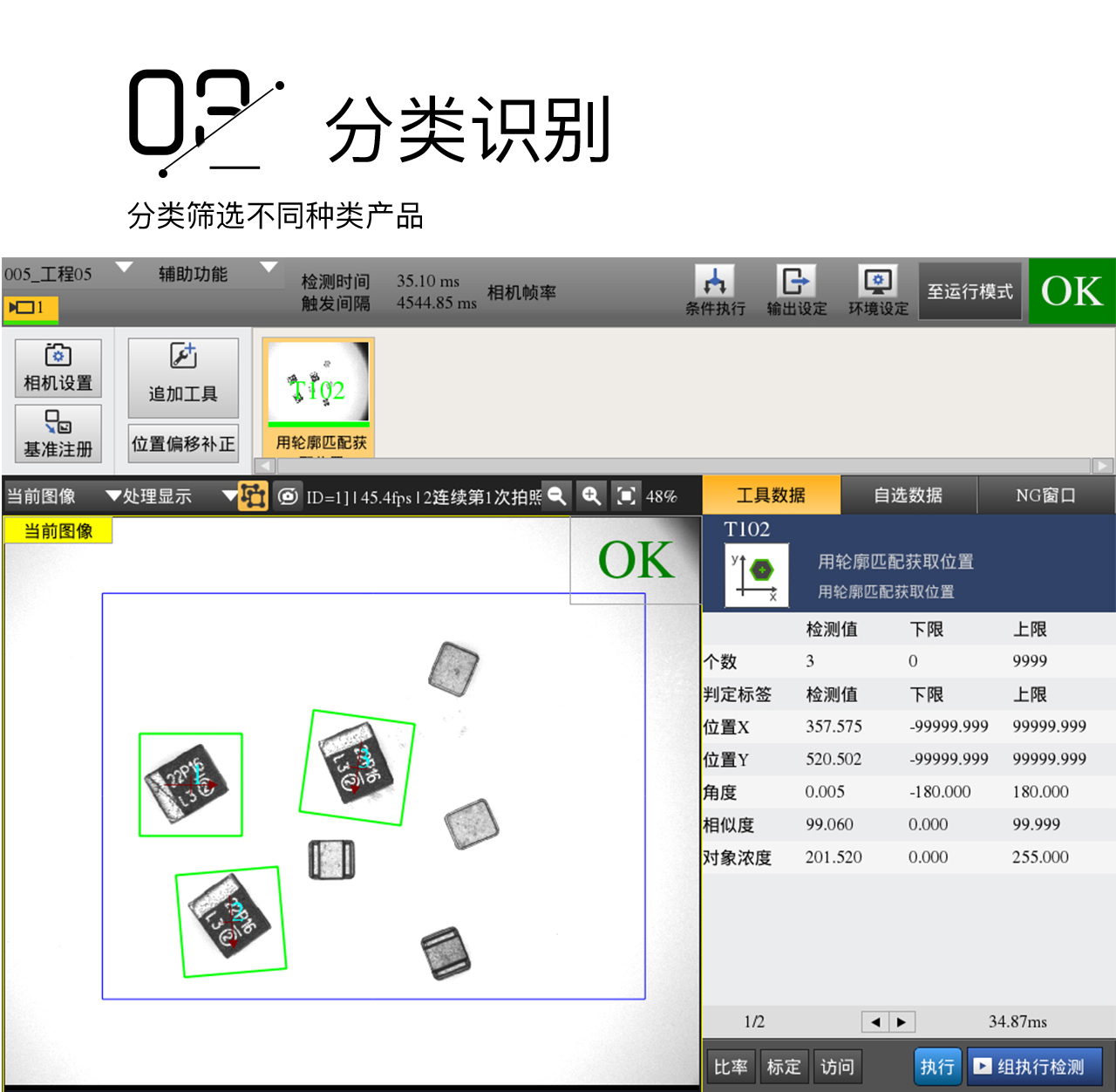Open 输出设定 output settings
The image size is (1116, 1092).
796,290
